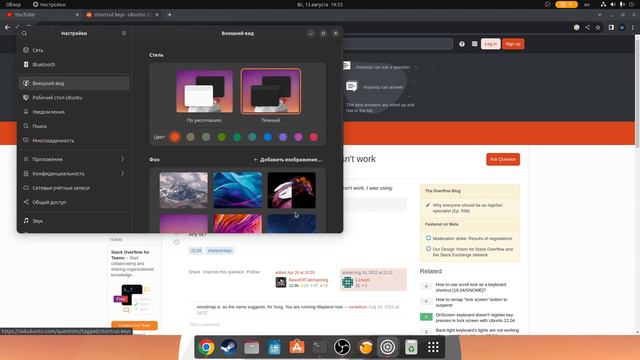Screen dimensions: 640x360
Task: Choose the orange accent color
Action: point(175,137)
